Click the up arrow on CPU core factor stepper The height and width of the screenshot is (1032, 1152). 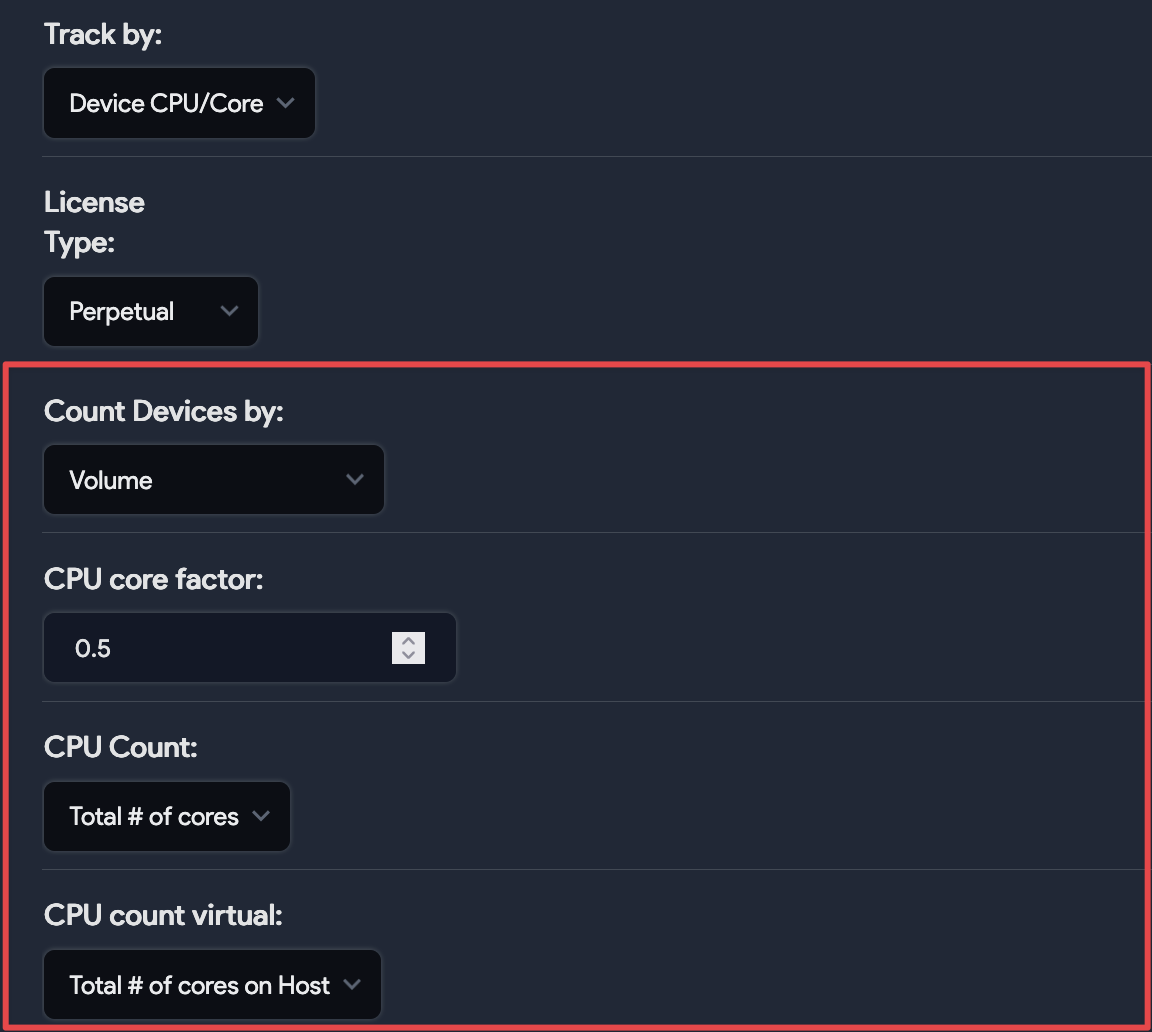pyautogui.click(x=407, y=641)
